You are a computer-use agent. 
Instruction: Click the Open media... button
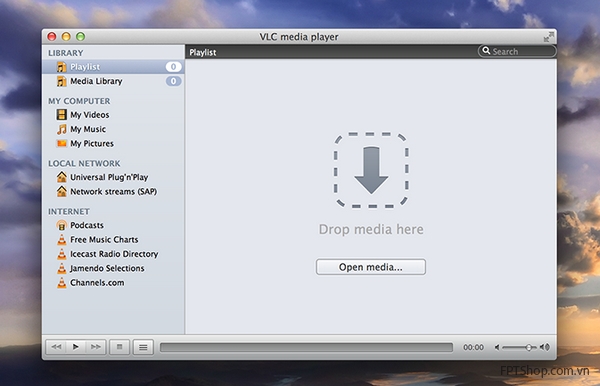point(371,267)
